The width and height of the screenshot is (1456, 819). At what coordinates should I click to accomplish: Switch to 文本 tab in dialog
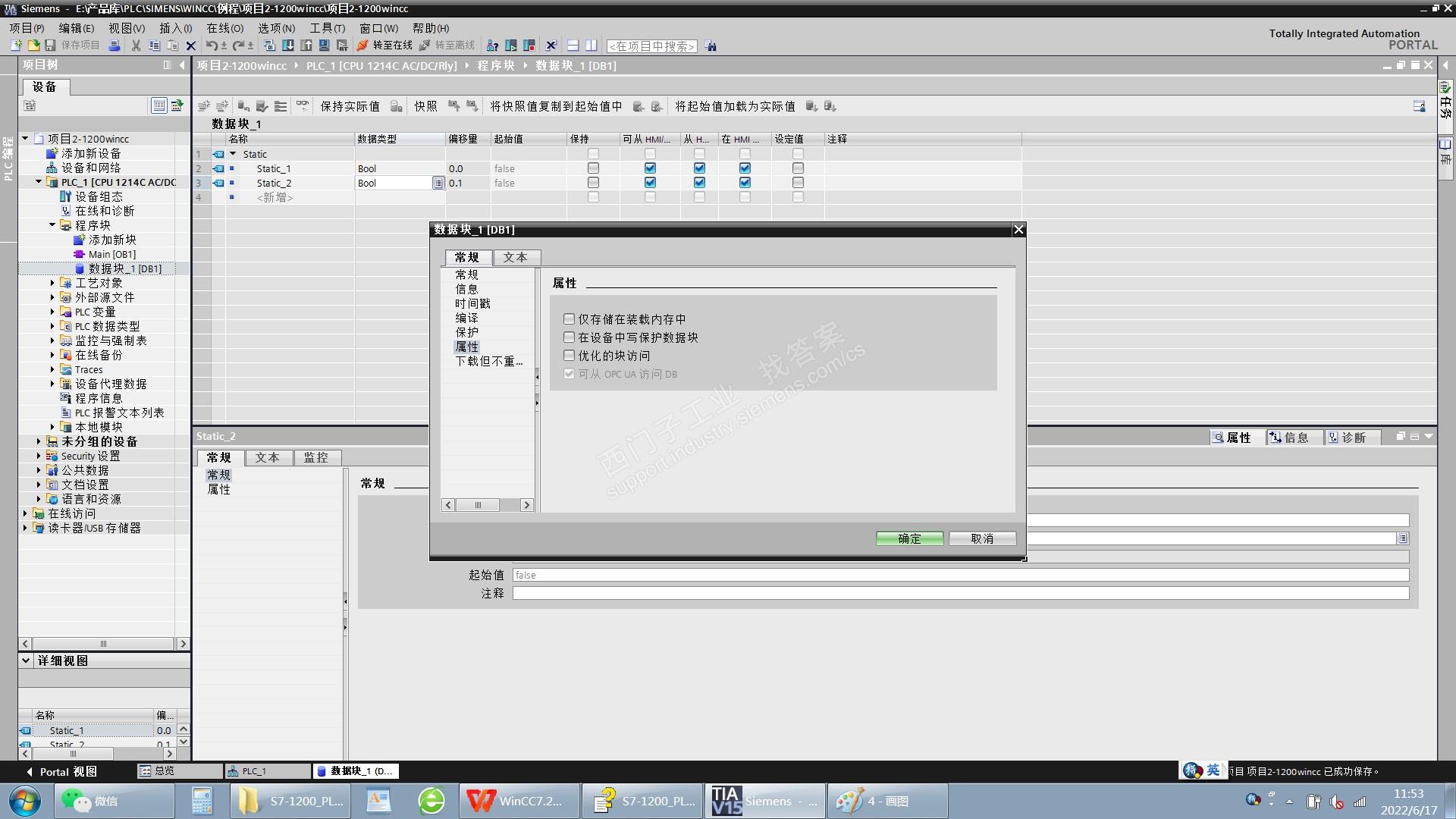point(515,257)
